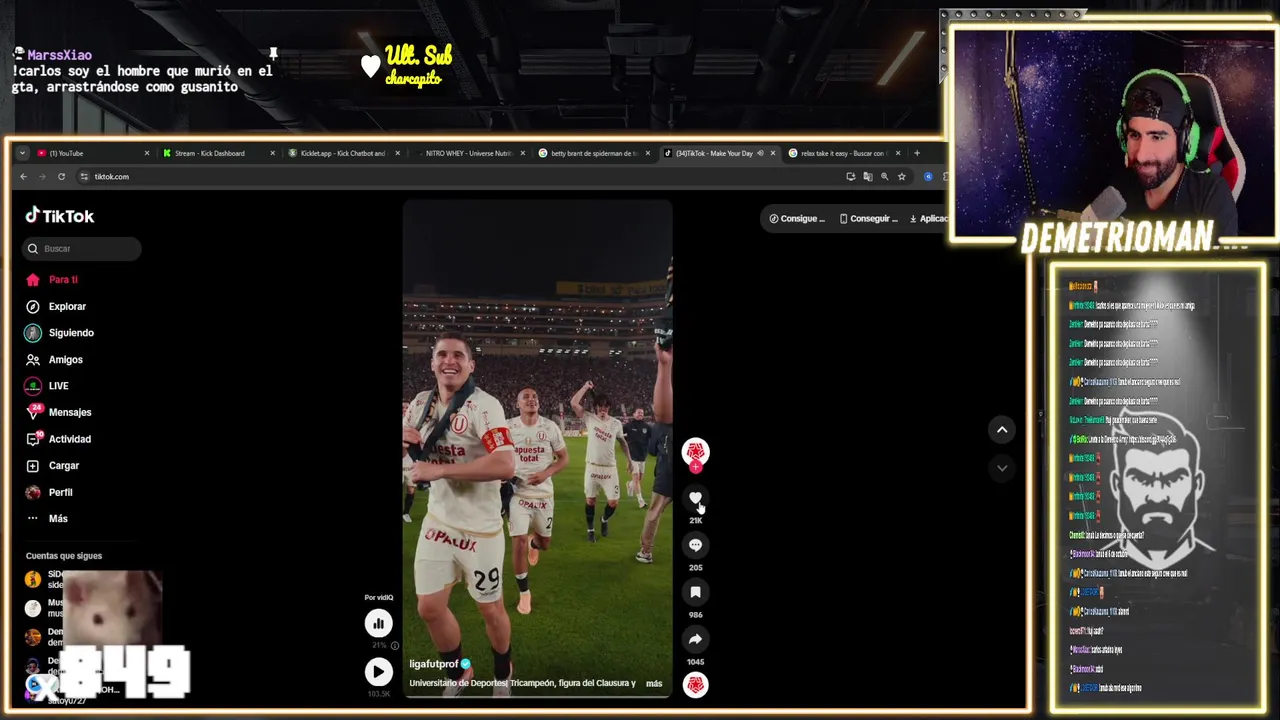Go to next video with down arrow
The height and width of the screenshot is (720, 1280).
pyautogui.click(x=1001, y=468)
